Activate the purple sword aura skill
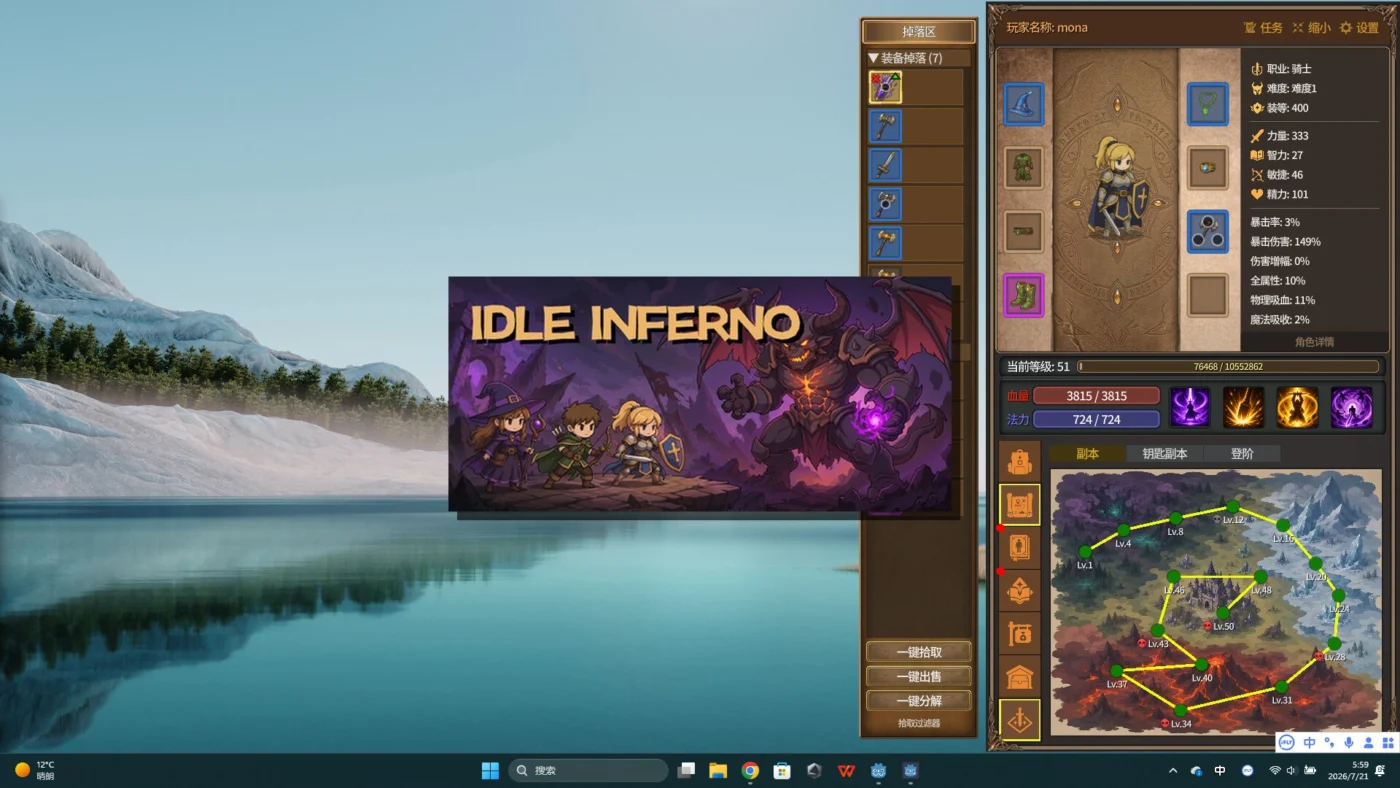The height and width of the screenshot is (788, 1400). coord(1190,407)
